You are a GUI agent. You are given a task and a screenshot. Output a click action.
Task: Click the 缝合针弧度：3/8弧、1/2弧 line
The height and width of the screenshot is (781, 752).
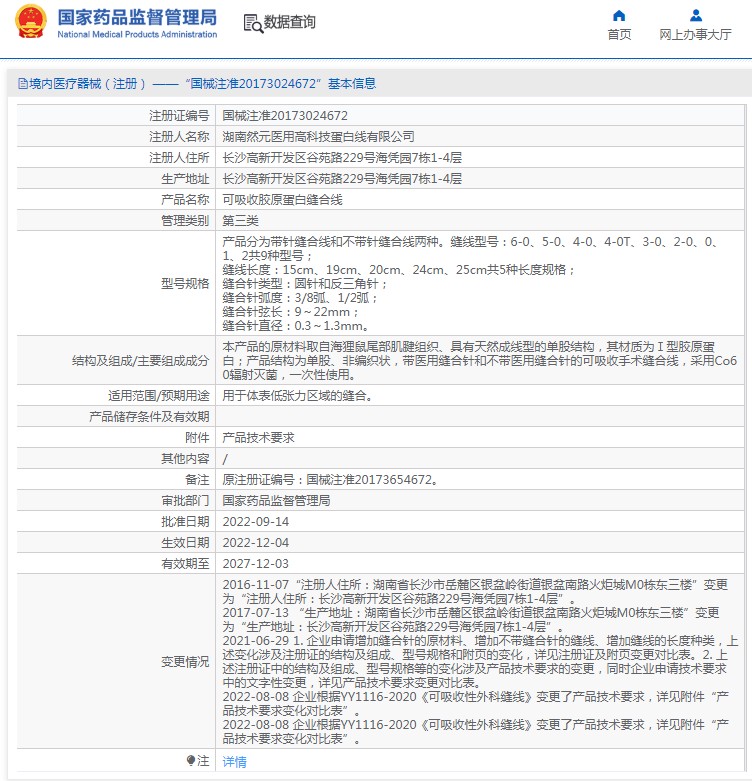click(300, 297)
